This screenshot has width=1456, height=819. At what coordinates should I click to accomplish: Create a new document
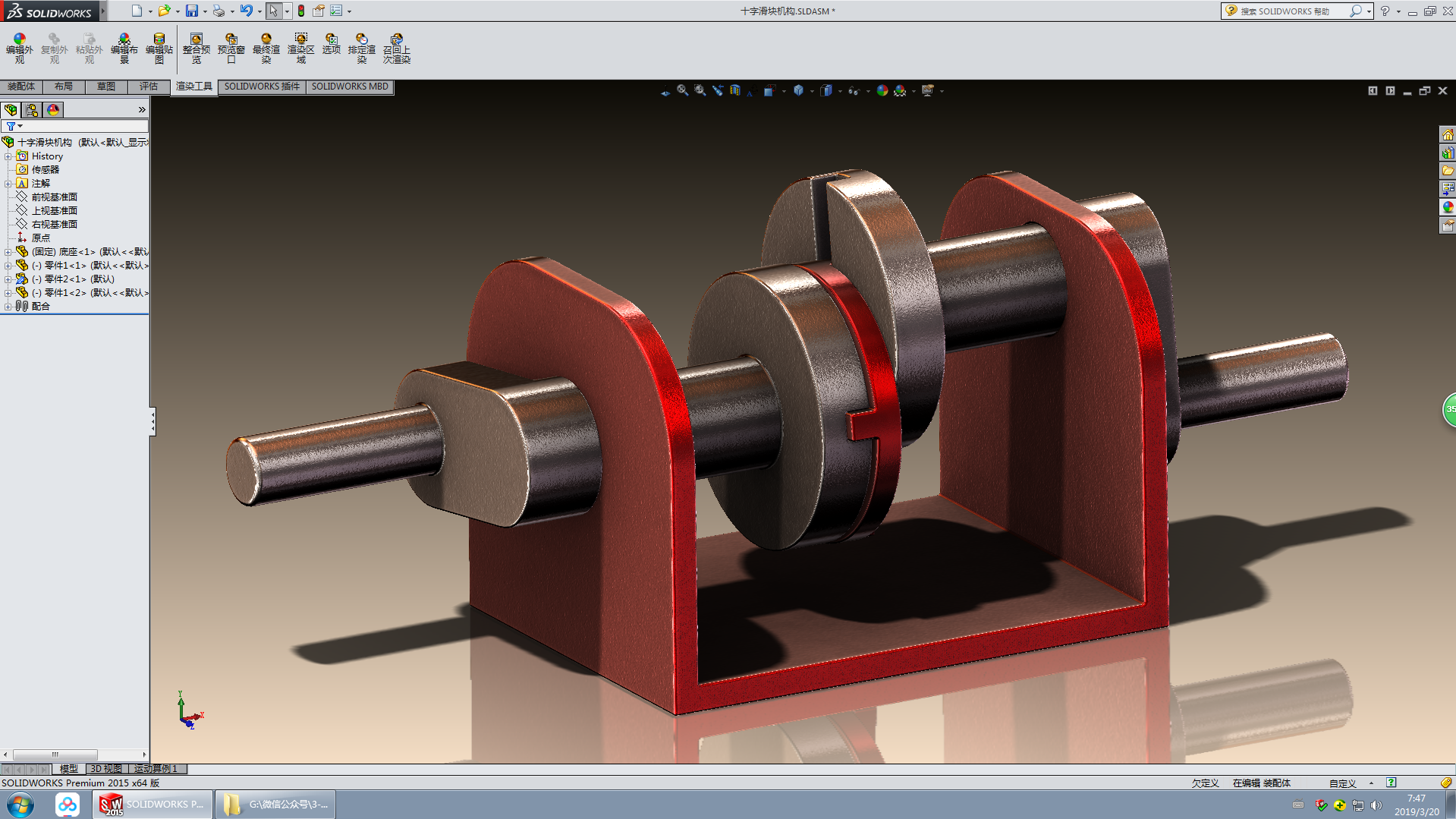click(x=137, y=11)
